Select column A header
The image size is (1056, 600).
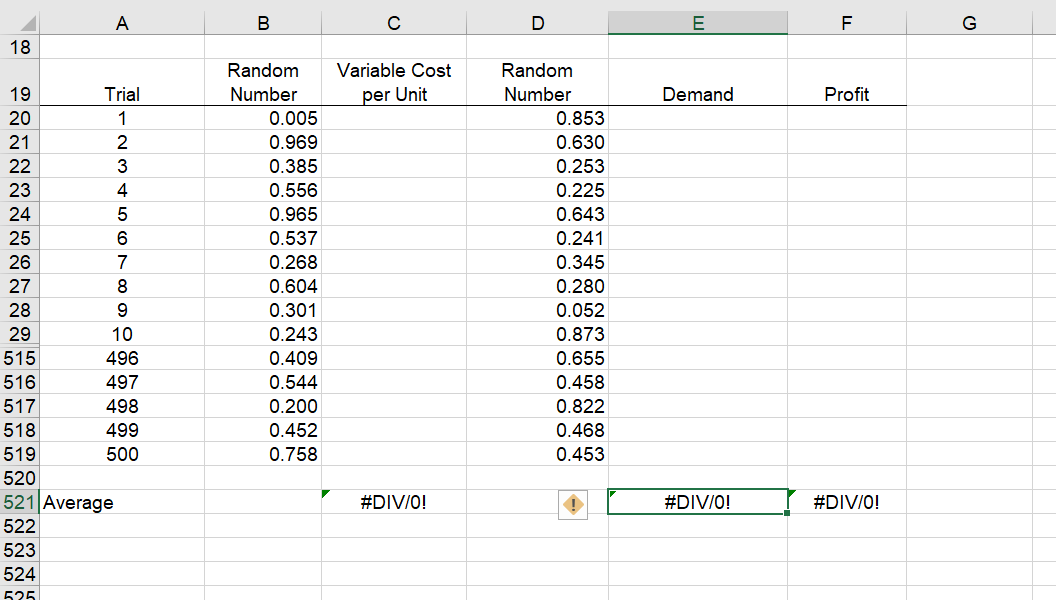click(x=122, y=24)
